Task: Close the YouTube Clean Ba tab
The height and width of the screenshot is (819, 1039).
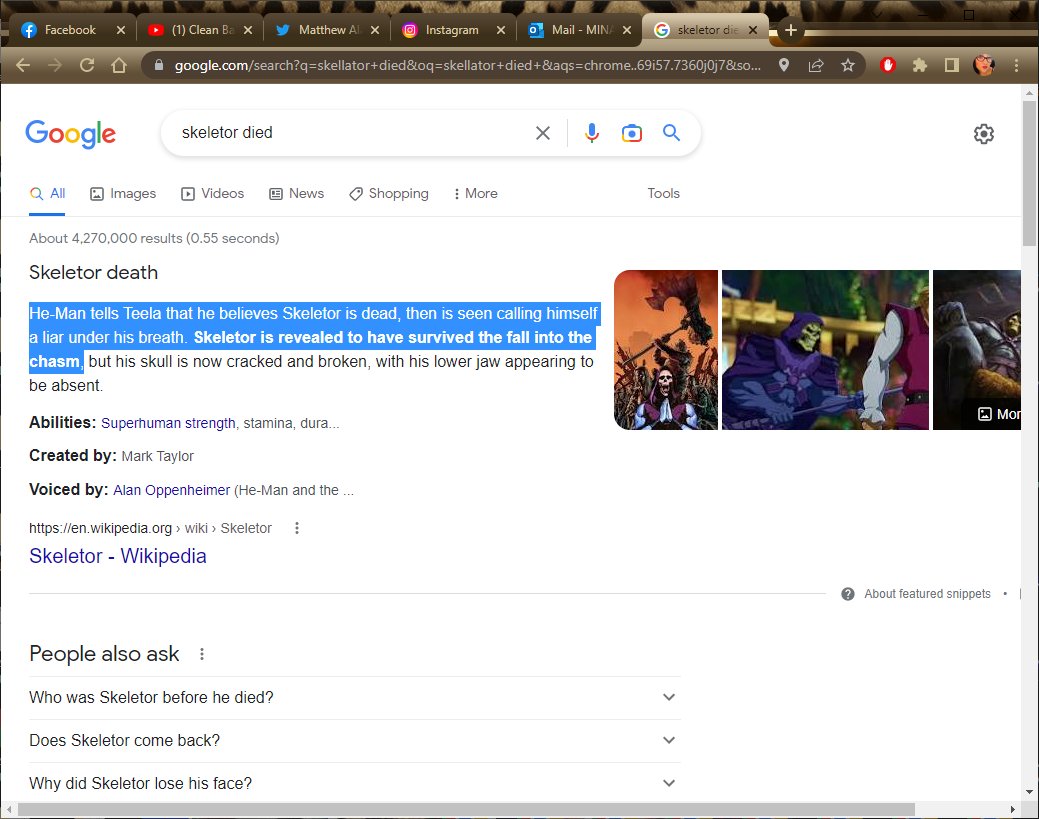Action: coord(248,30)
